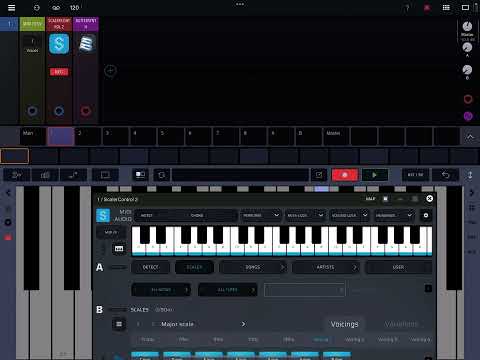Image resolution: width=480 pixels, height=360 pixels.
Task: Open Scaler settings gear icon
Action: click(x=426, y=215)
